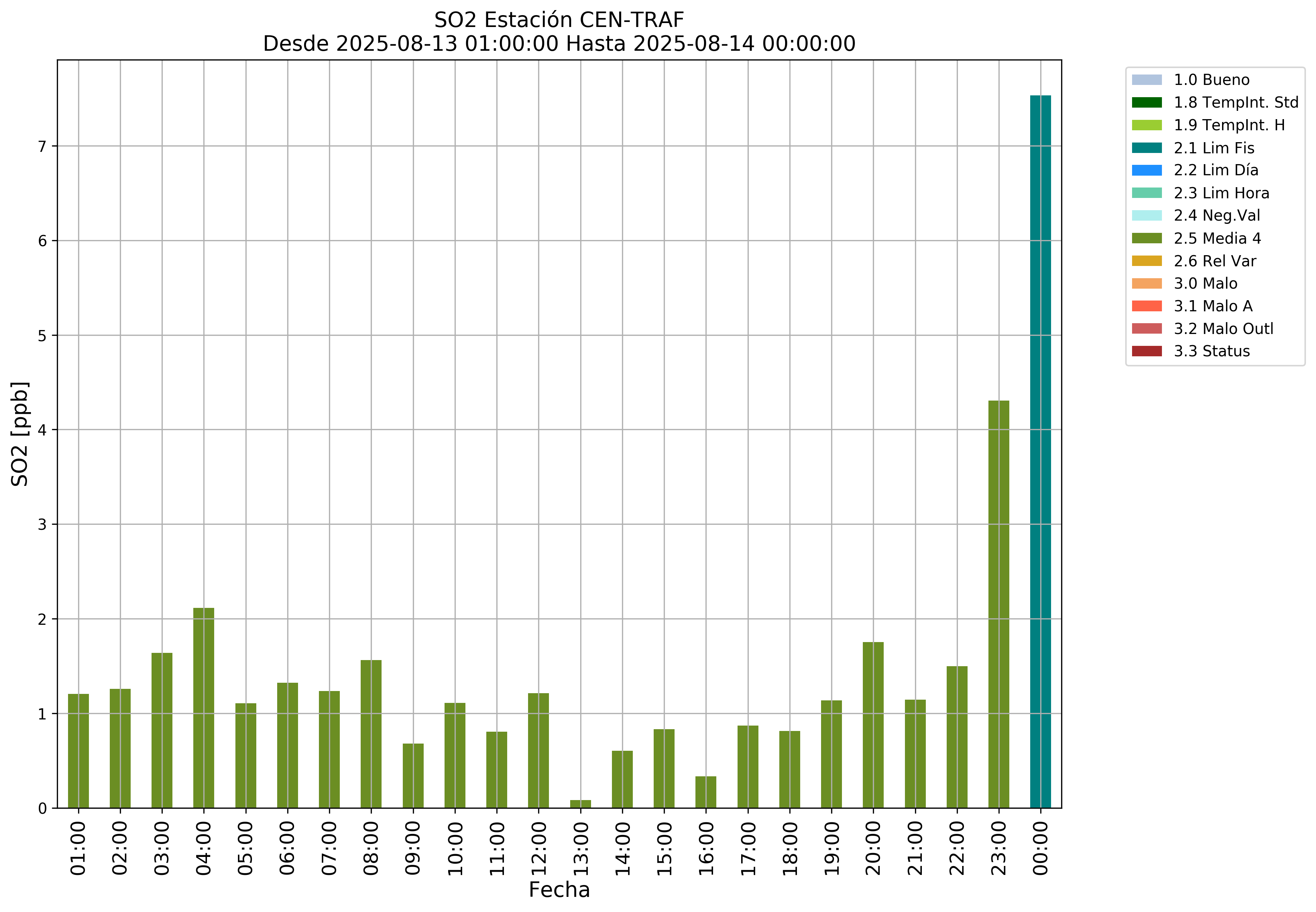
Task: Click the bar at 04:00
Action: (x=203, y=708)
